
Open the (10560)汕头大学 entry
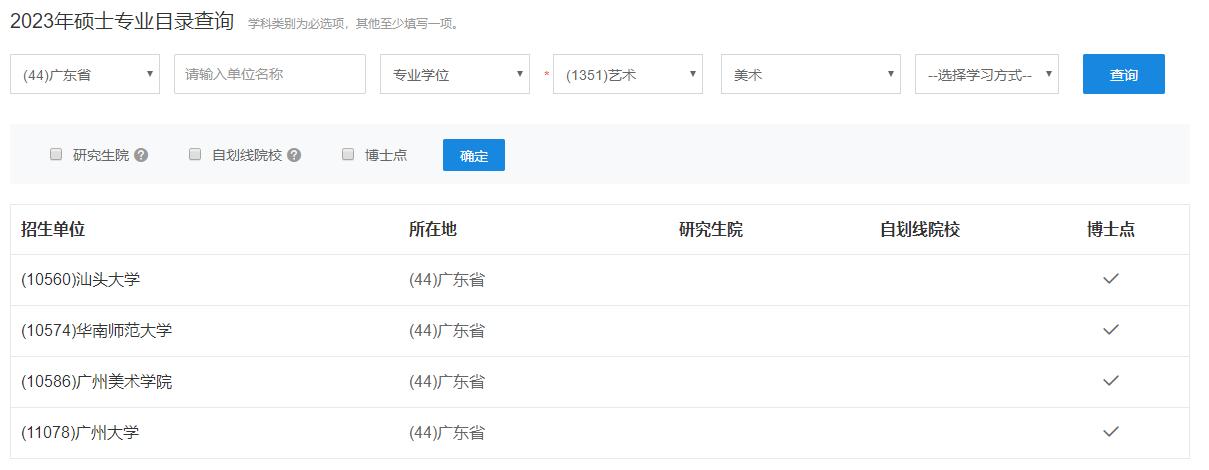click(80, 280)
